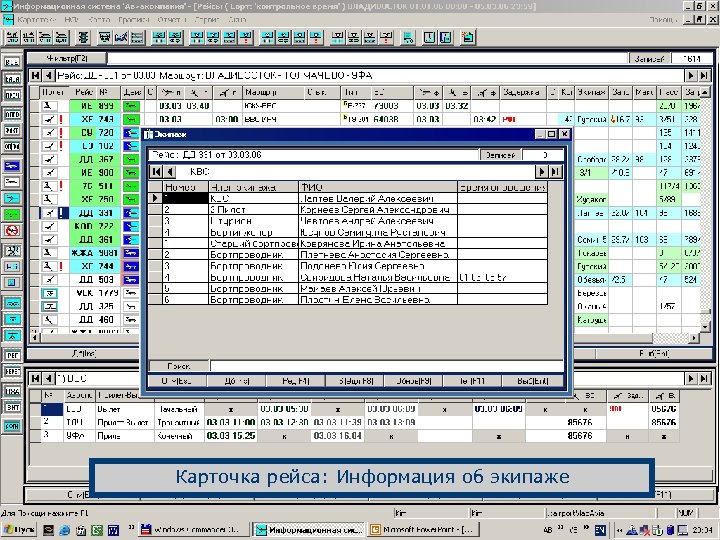Open the Графики menu
Screen dimensions: 720x540
point(134,20)
